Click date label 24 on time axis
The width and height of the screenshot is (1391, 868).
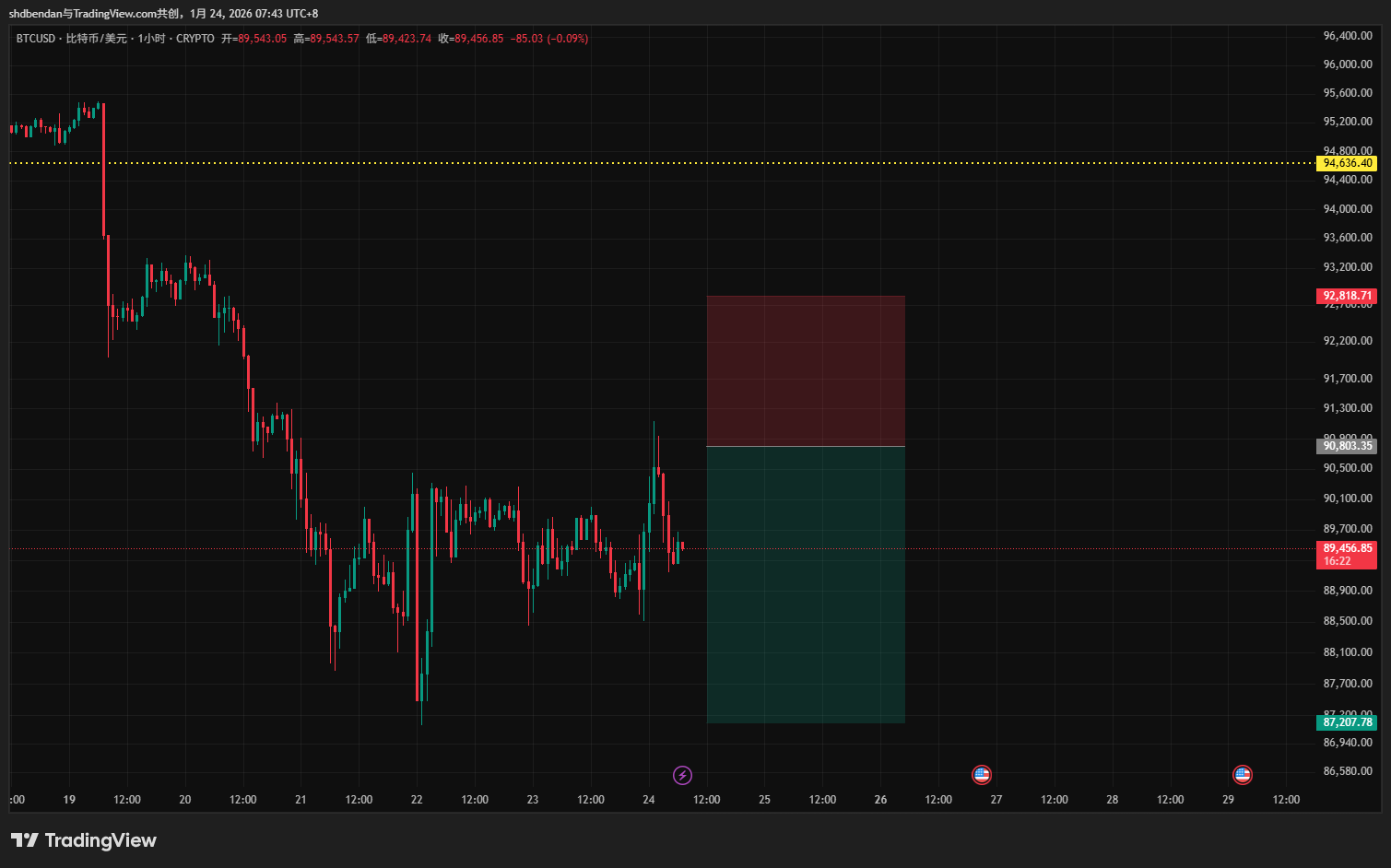tap(649, 800)
